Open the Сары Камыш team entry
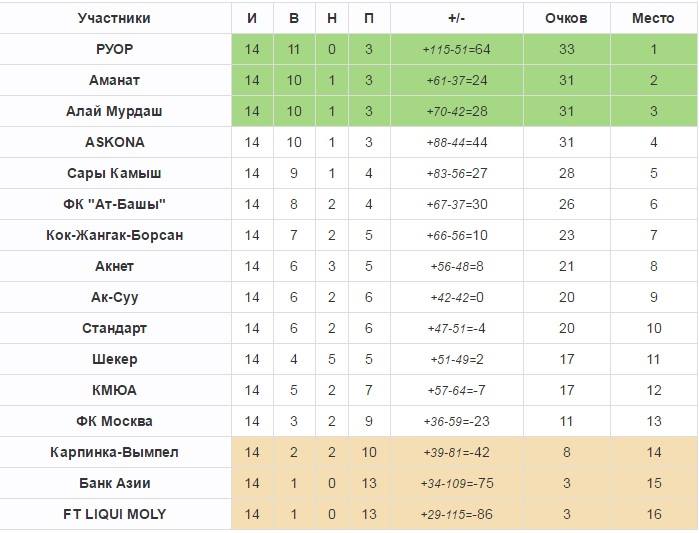Image resolution: width=699 pixels, height=533 pixels. (114, 173)
